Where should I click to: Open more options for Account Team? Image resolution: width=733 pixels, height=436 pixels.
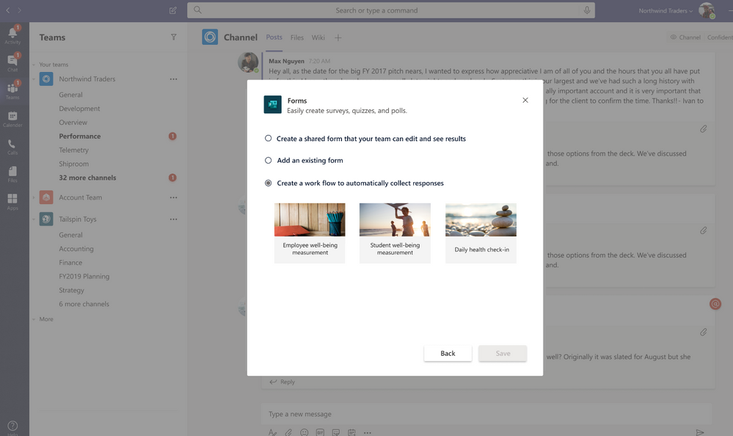pos(173,197)
